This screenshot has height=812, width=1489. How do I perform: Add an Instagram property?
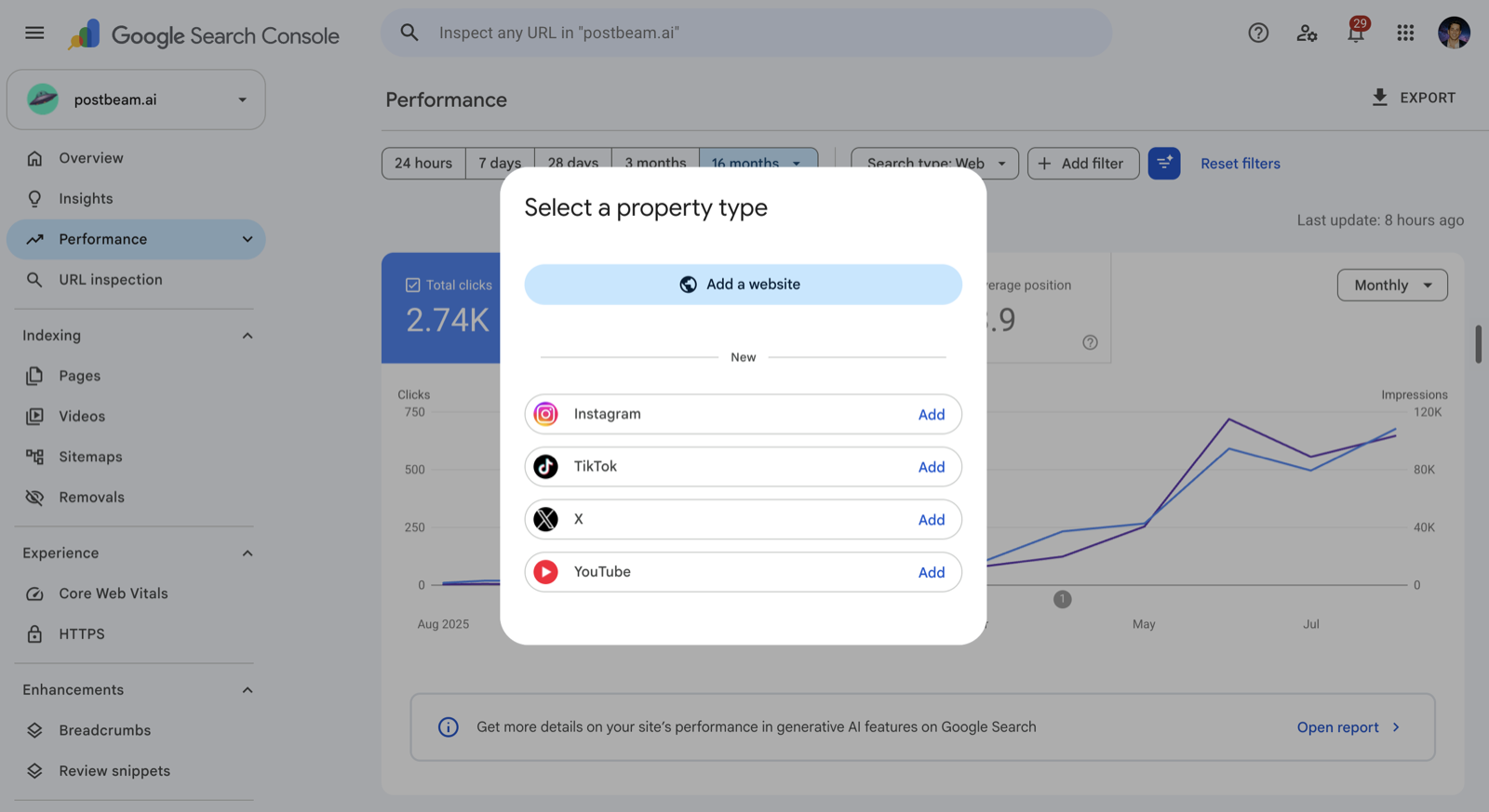[932, 415]
